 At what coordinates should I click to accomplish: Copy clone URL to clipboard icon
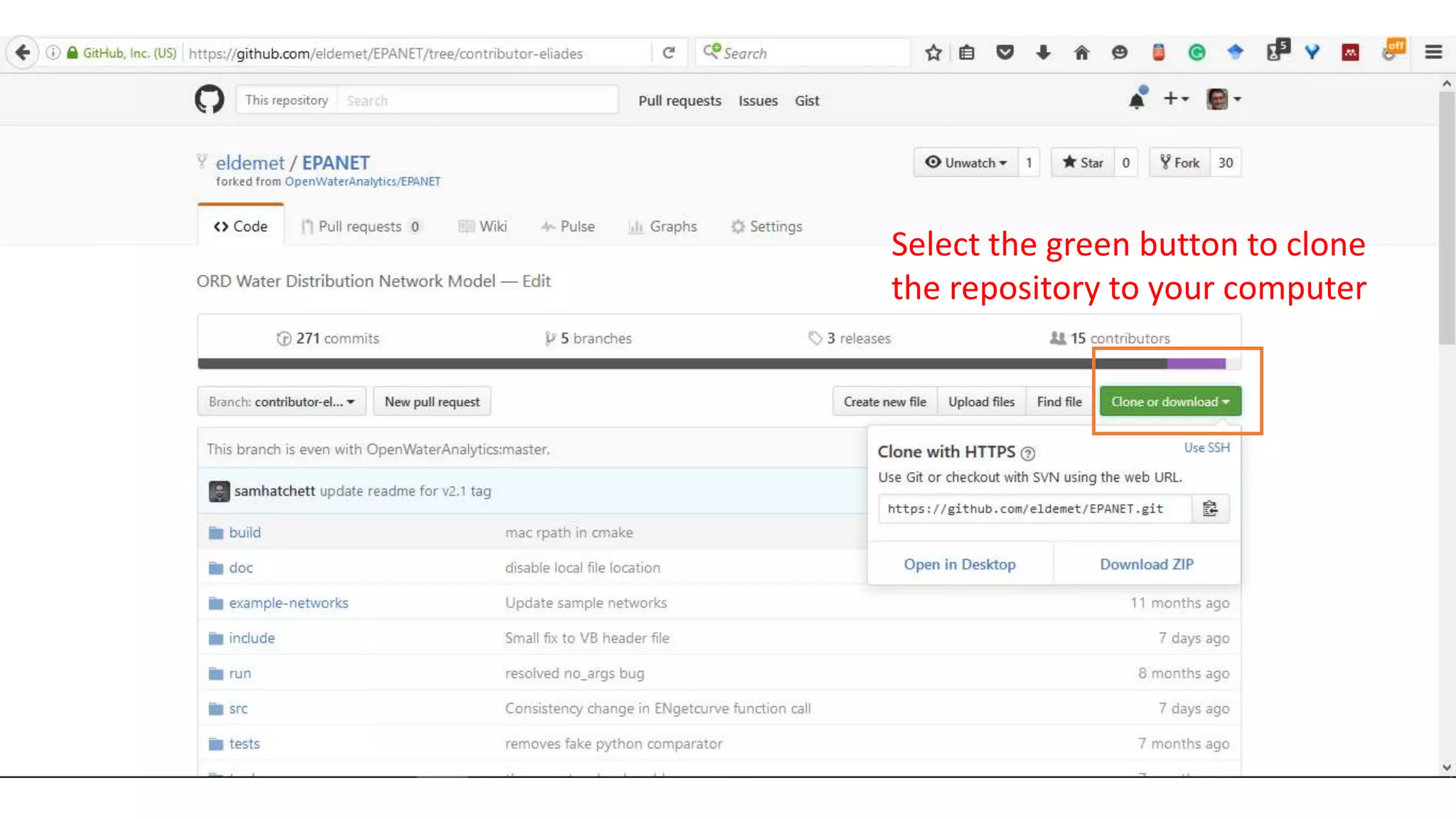click(x=1210, y=509)
